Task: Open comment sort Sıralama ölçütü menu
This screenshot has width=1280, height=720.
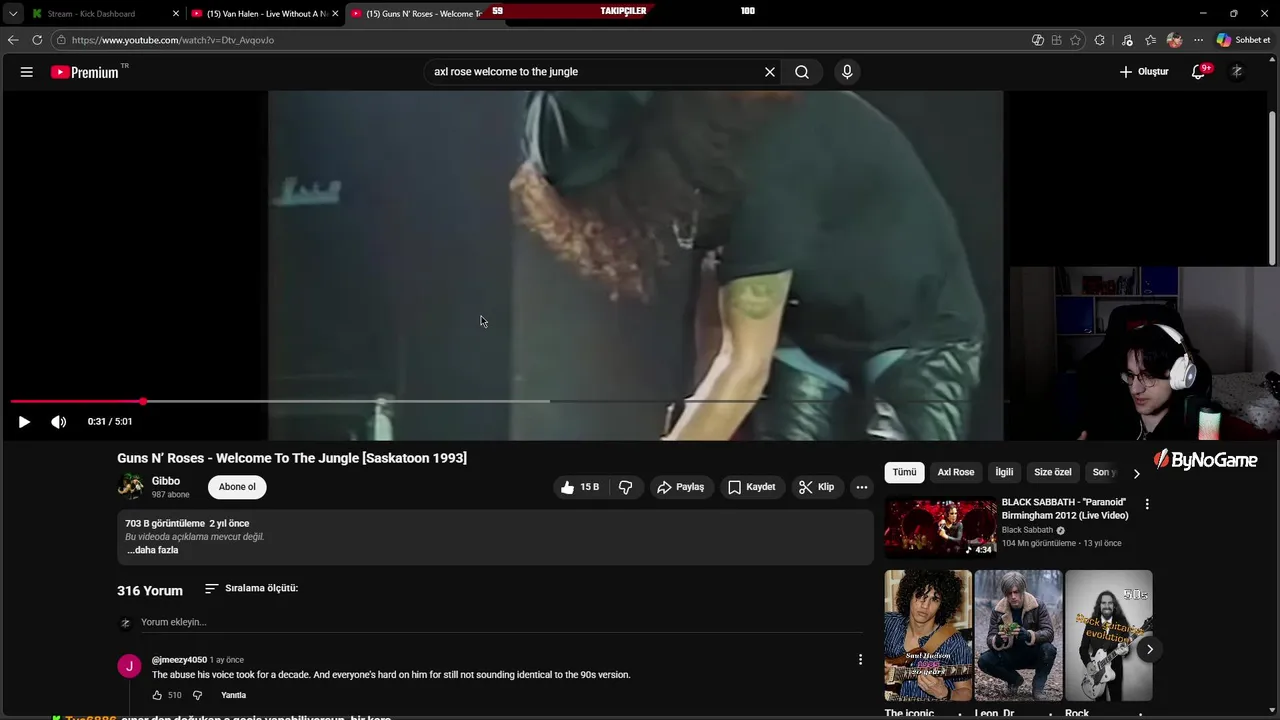Action: point(252,588)
